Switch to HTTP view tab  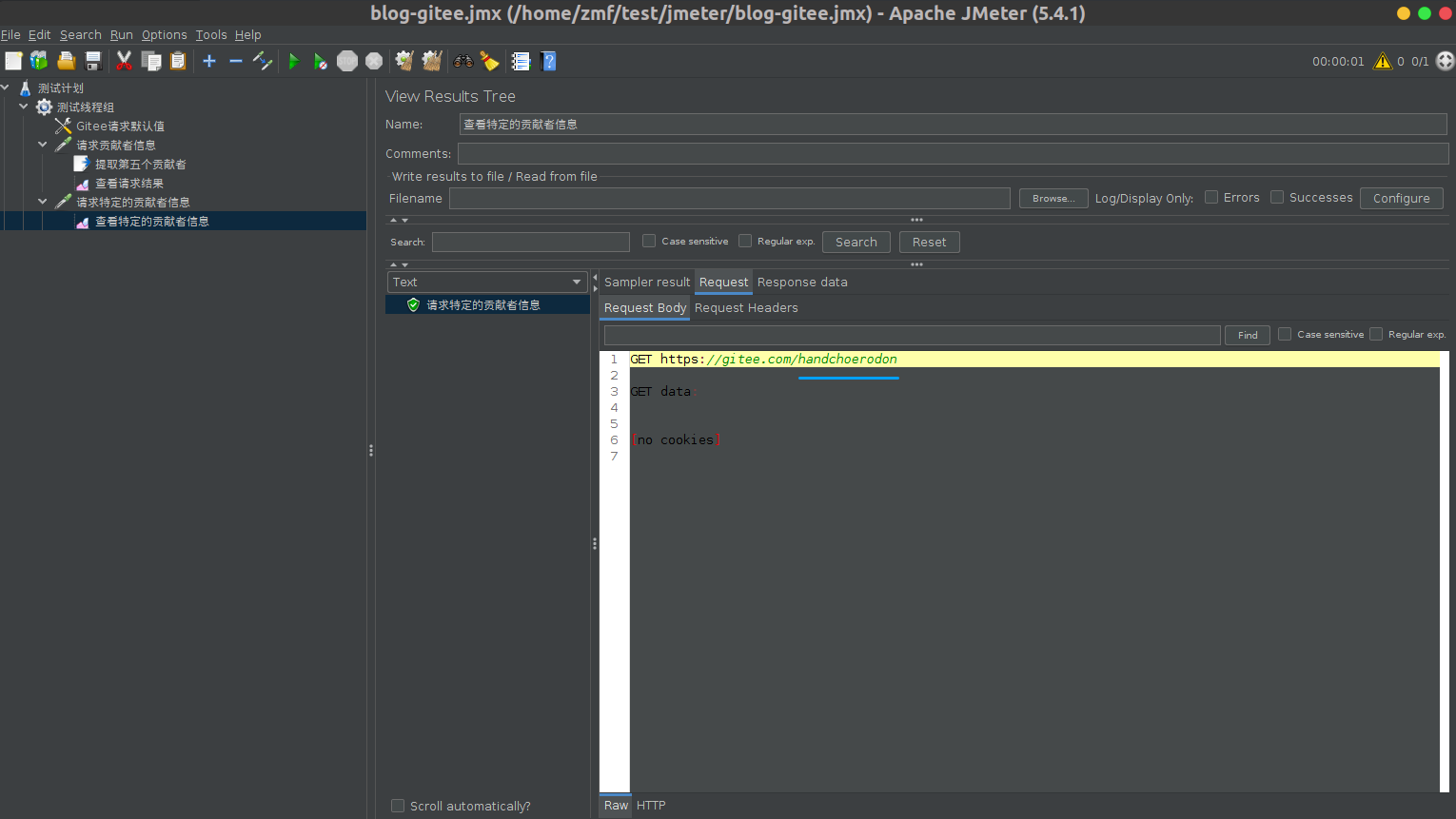651,806
